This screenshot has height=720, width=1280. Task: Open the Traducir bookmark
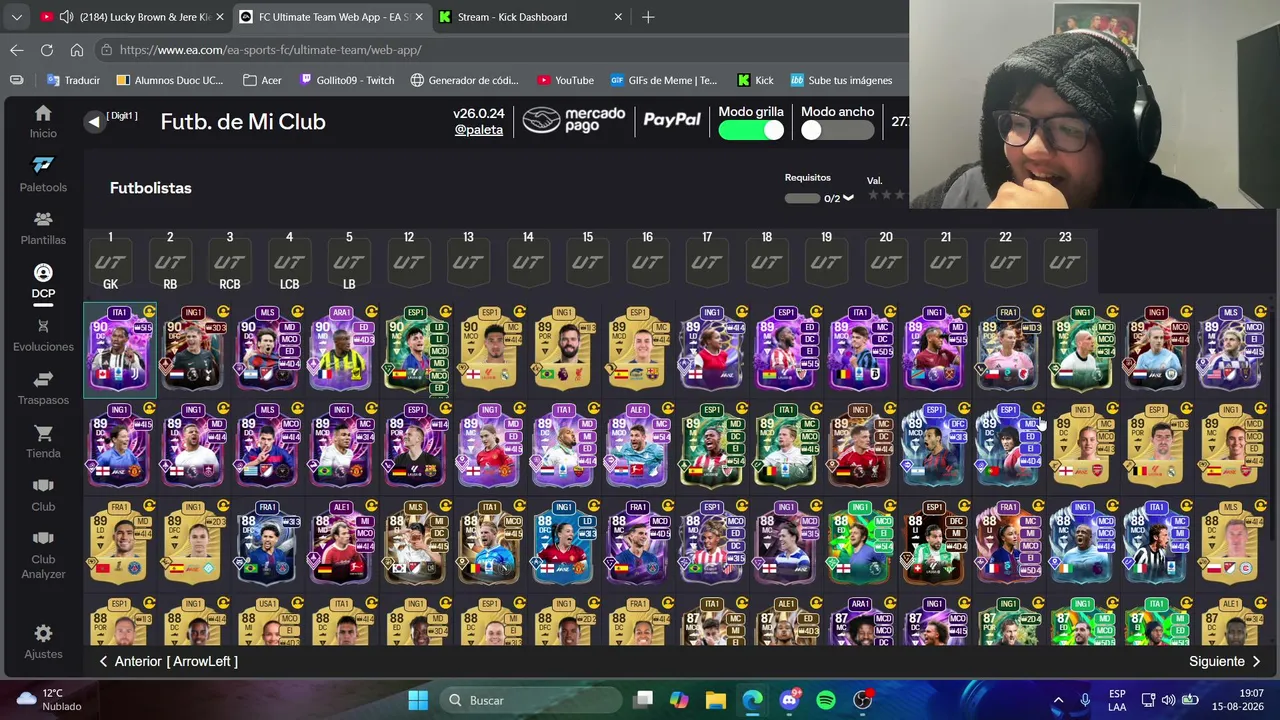pyautogui.click(x=73, y=80)
